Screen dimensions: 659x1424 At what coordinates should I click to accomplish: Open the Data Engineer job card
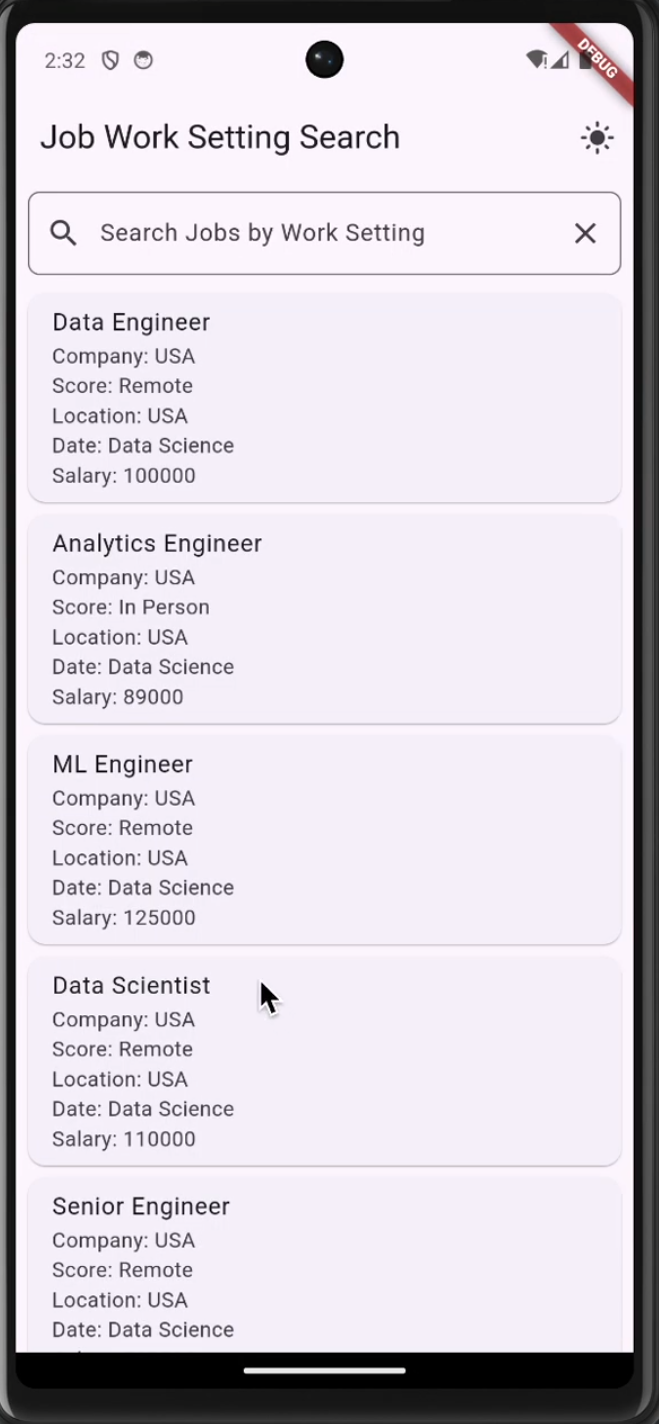click(x=324, y=398)
